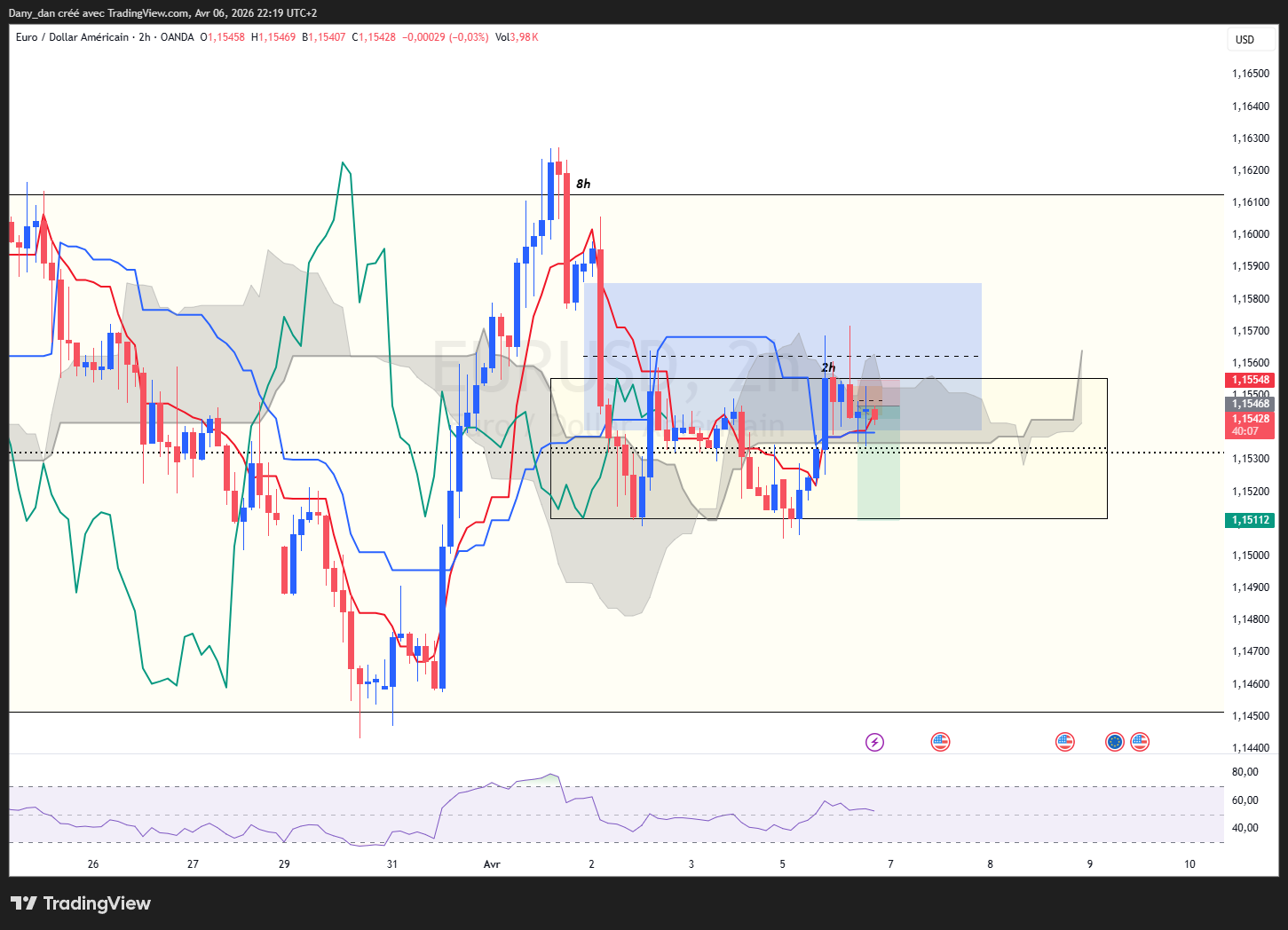
Task: Click the 1,14600 price axis label
Action: tap(1251, 684)
